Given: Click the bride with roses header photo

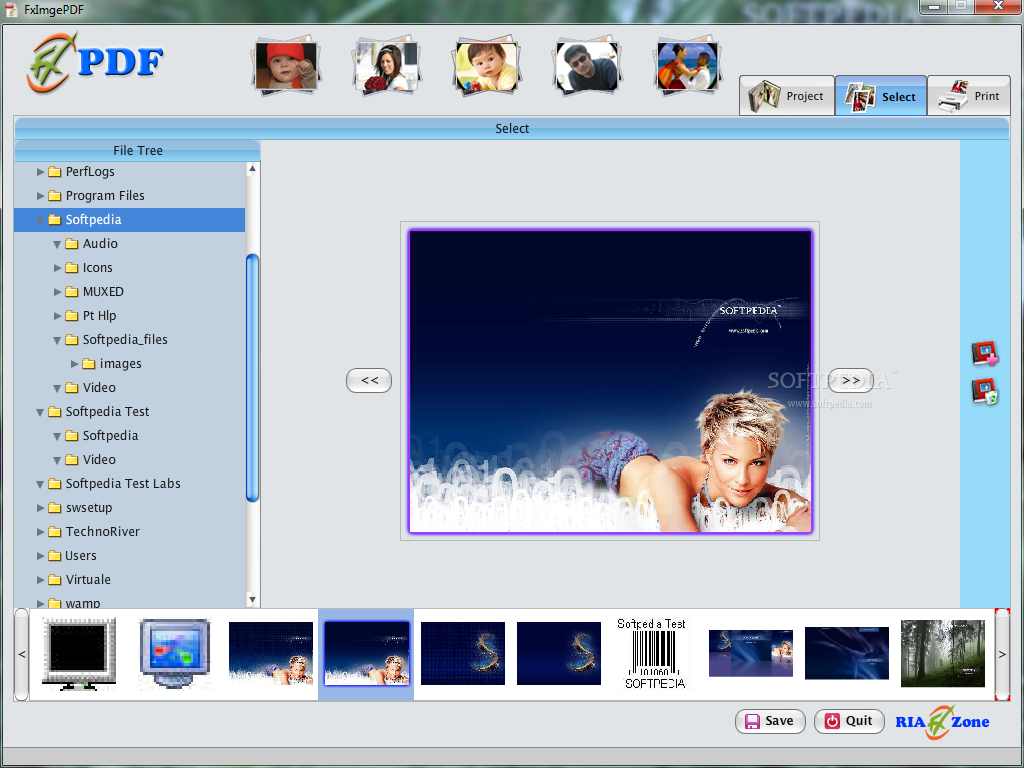Looking at the screenshot, I should pos(386,65).
